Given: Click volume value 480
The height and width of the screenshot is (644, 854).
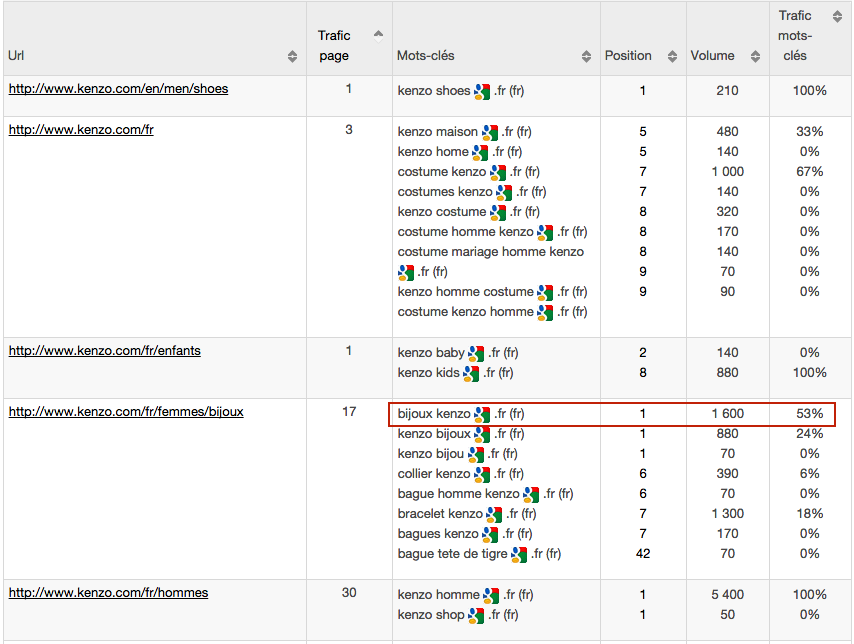Looking at the screenshot, I should 728,132.
